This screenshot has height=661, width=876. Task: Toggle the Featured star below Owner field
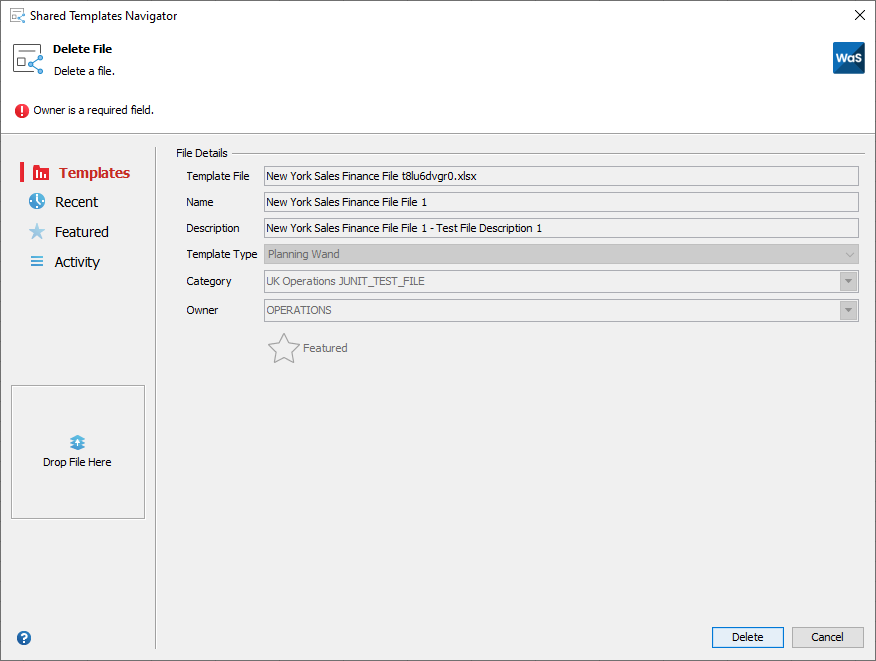coord(283,347)
